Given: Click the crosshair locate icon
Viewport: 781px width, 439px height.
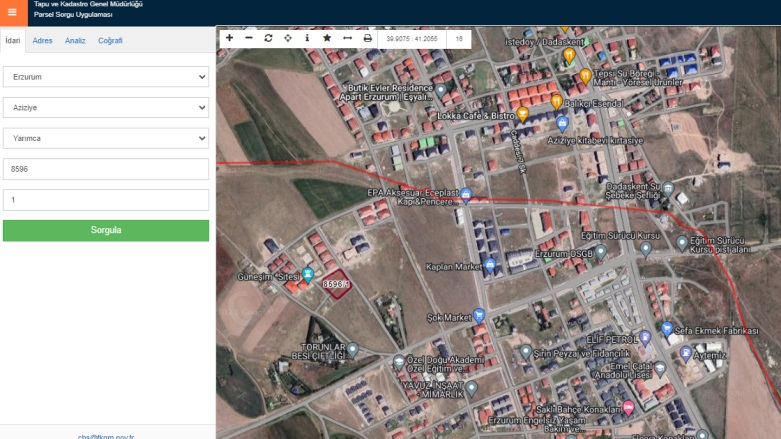Looking at the screenshot, I should [x=288, y=38].
